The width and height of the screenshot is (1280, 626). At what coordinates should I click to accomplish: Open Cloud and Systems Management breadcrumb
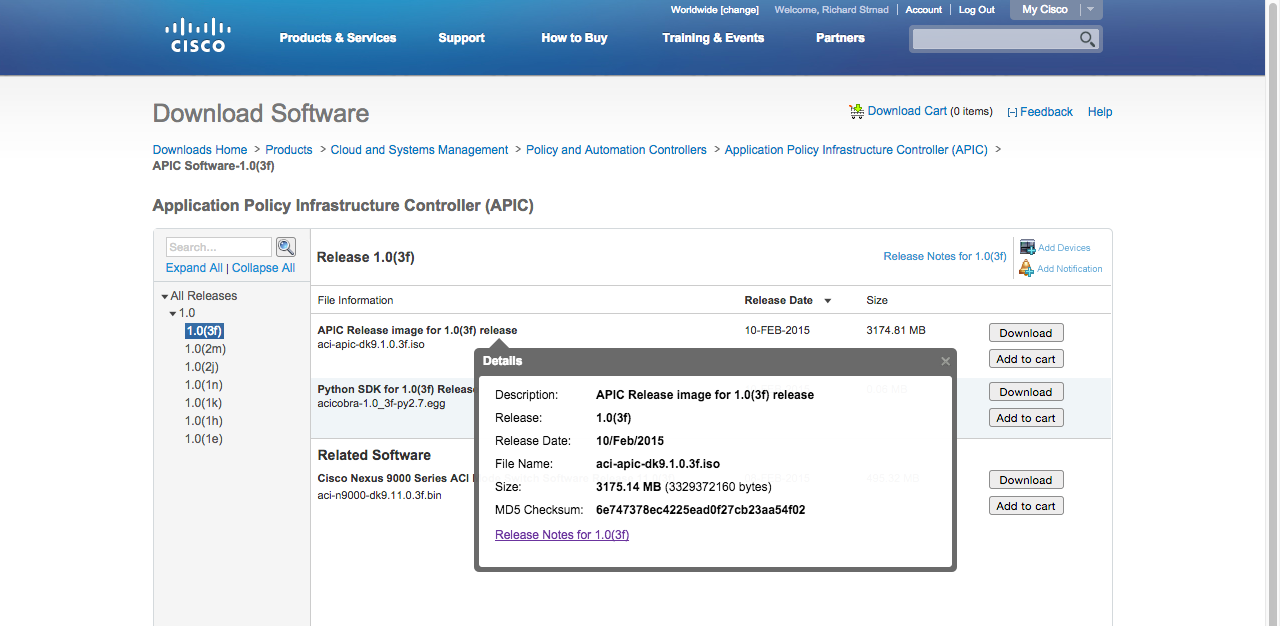click(x=419, y=150)
